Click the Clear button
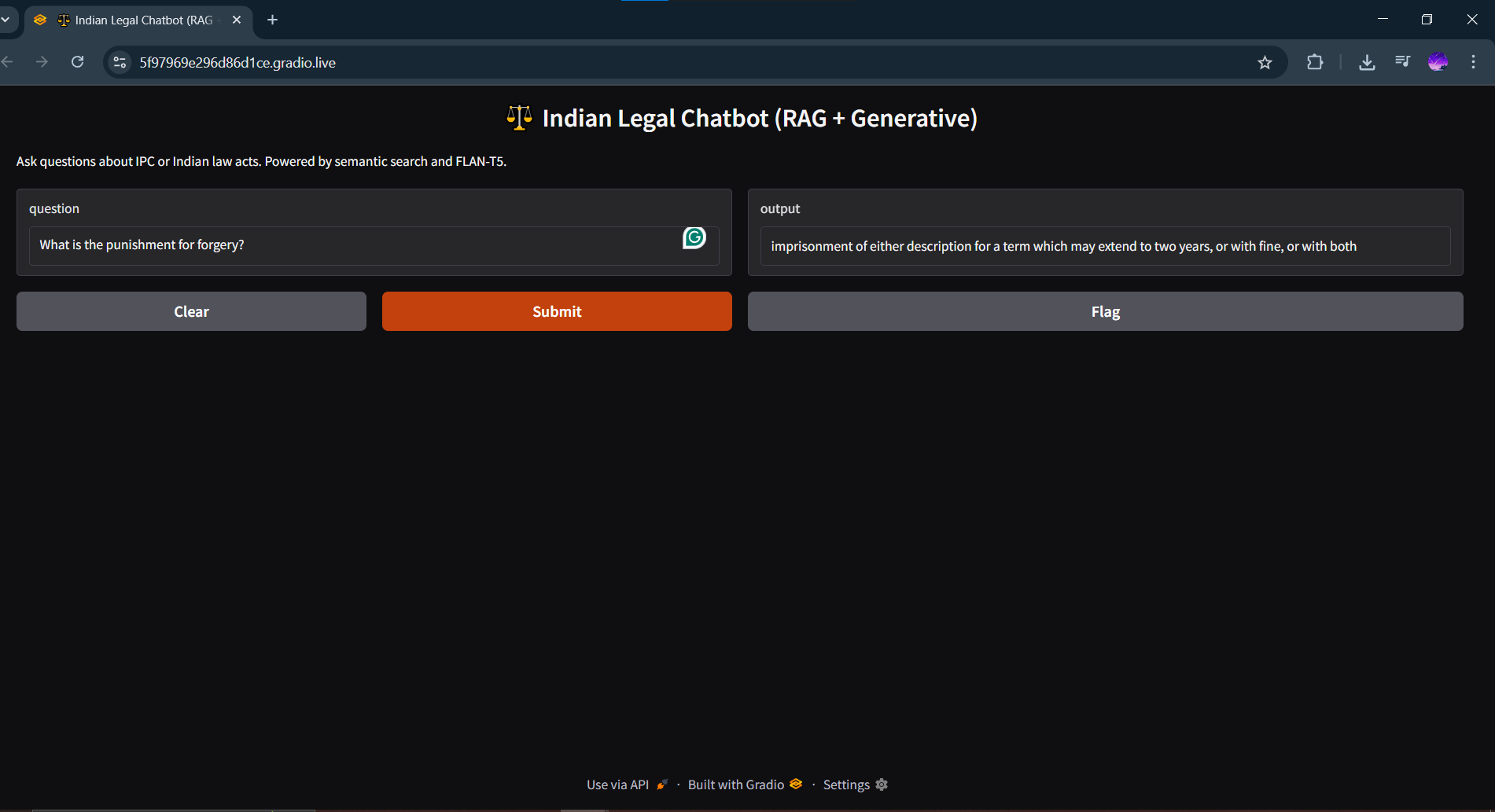This screenshot has width=1495, height=812. pos(191,311)
